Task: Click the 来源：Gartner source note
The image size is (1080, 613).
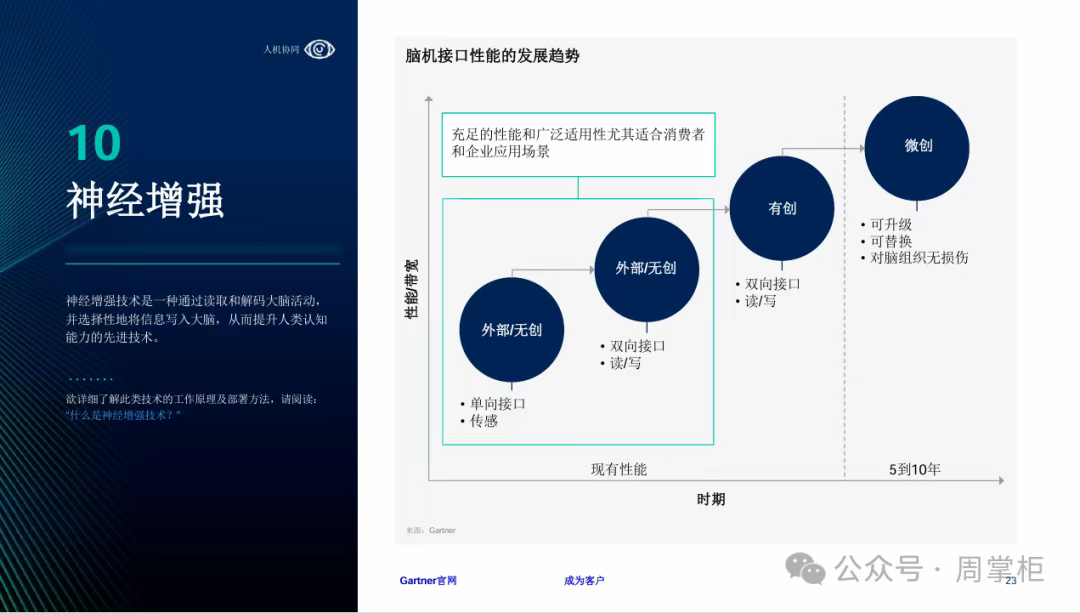Action: point(431,530)
